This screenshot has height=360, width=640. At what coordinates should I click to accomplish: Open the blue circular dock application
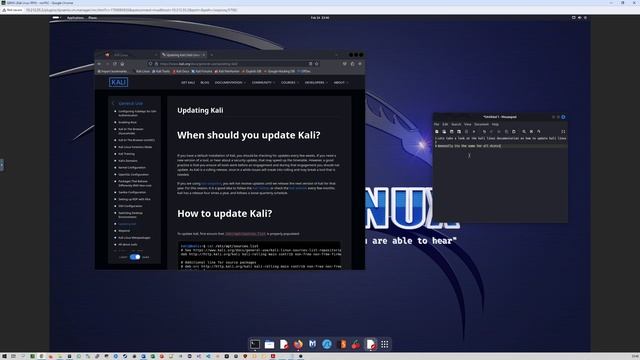(x=327, y=344)
